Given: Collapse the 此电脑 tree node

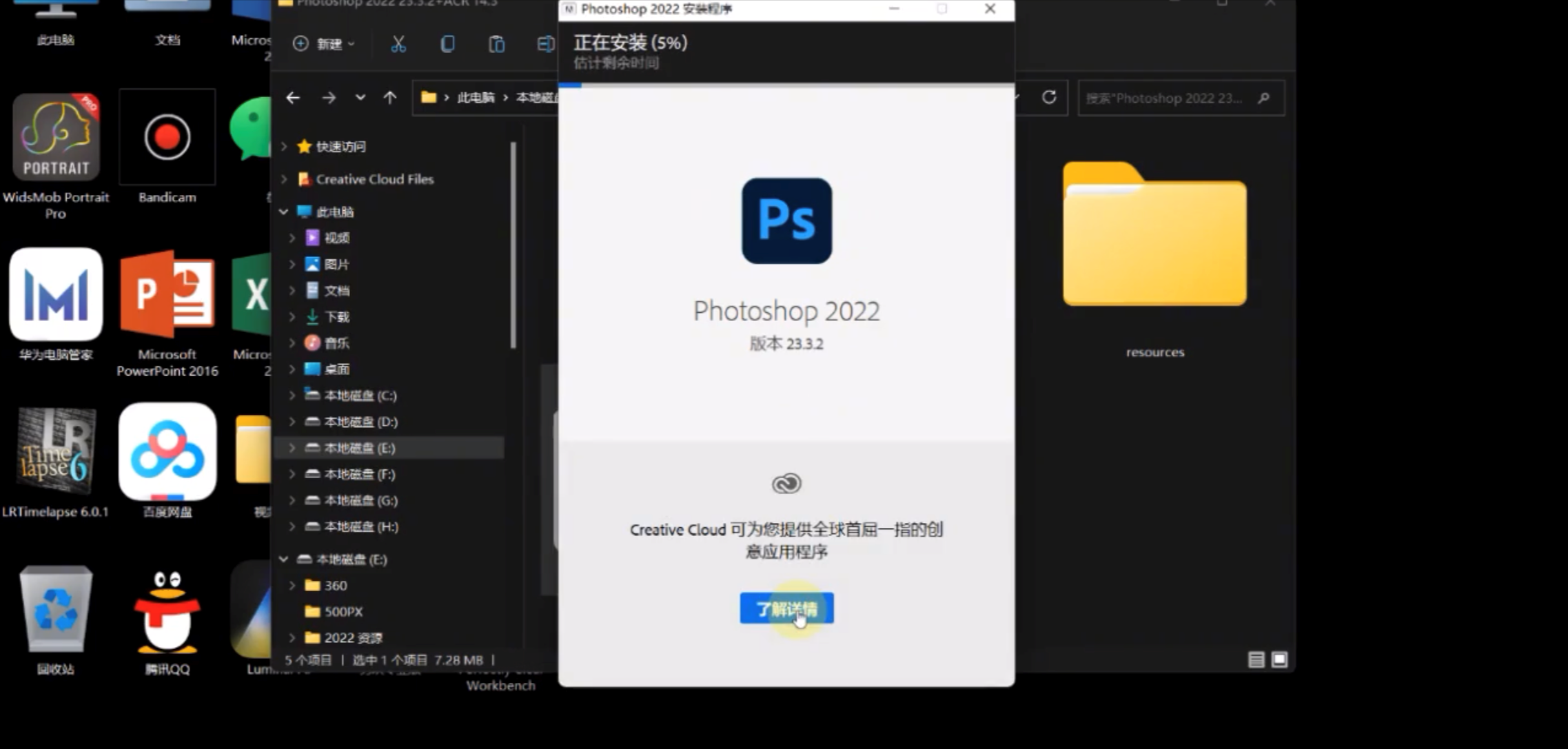Looking at the screenshot, I should pos(283,212).
